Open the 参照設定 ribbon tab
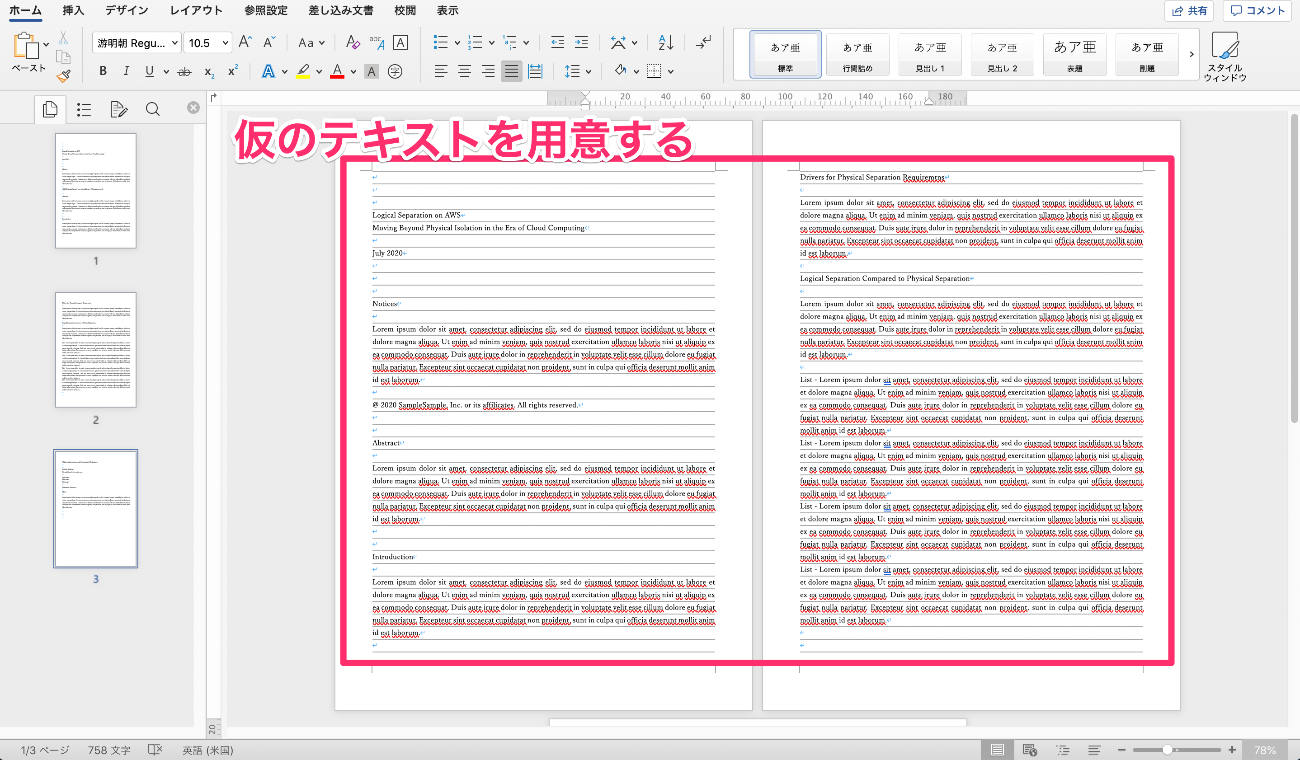The width and height of the screenshot is (1300, 760). (265, 10)
